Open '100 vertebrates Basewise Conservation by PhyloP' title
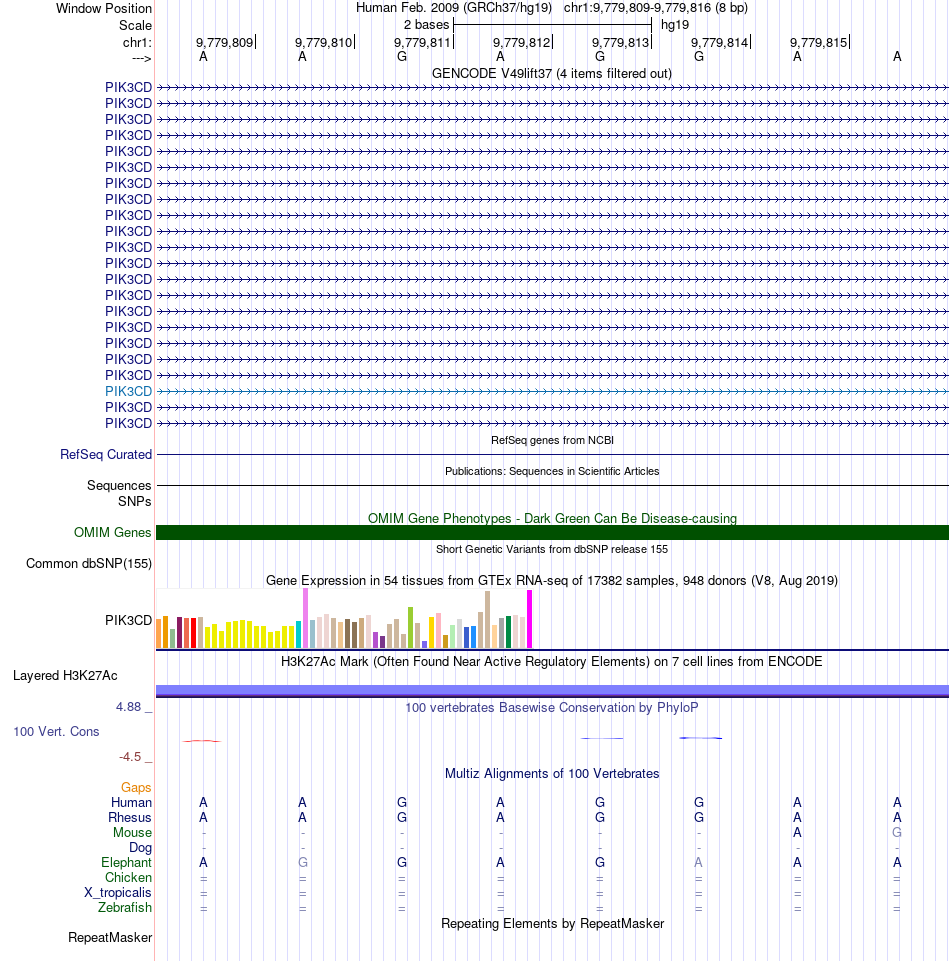Image resolution: width=950 pixels, height=961 pixels. [552, 707]
